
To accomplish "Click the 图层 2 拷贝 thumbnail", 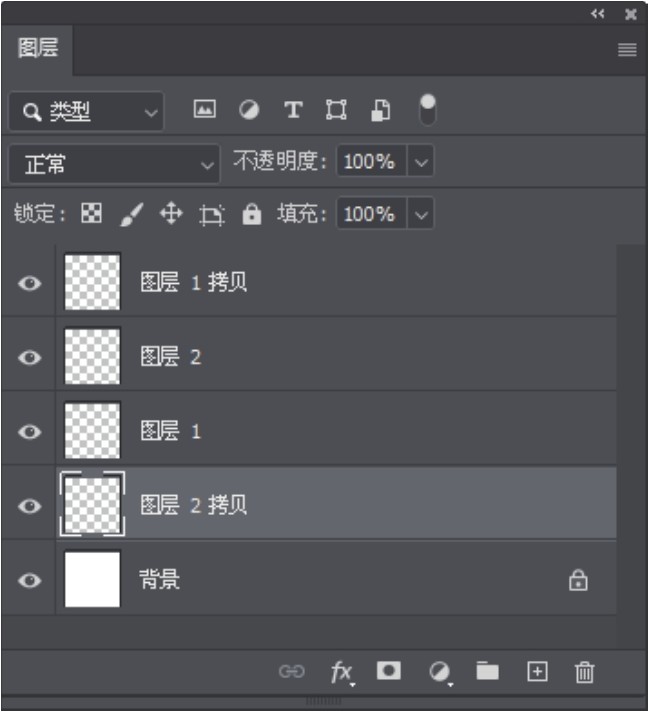I will [92, 505].
